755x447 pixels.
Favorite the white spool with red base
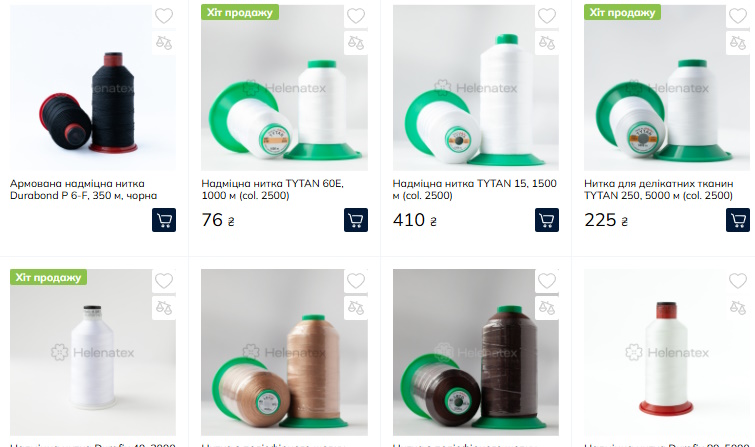pyautogui.click(x=738, y=281)
